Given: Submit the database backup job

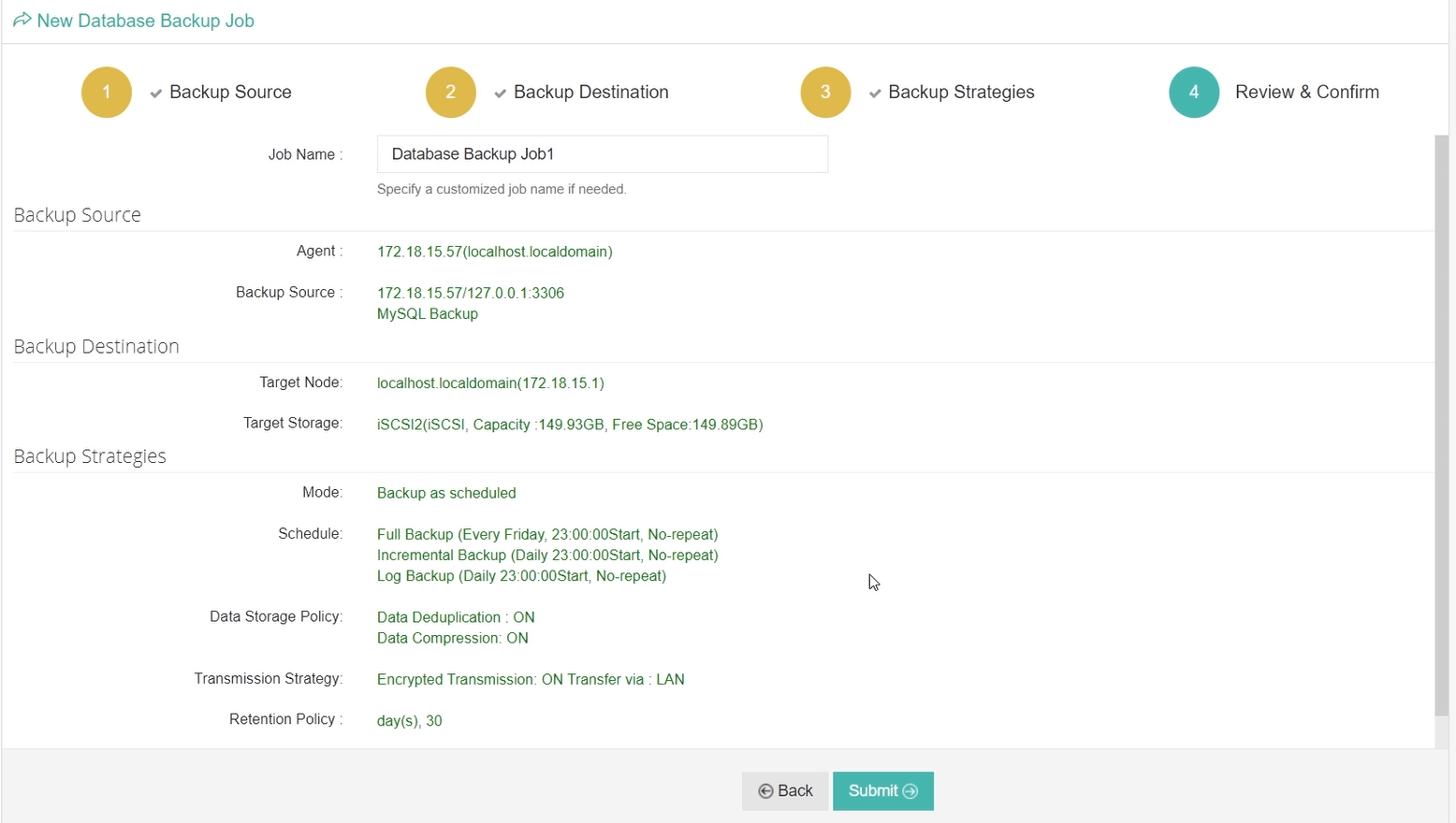Looking at the screenshot, I should pos(883,791).
